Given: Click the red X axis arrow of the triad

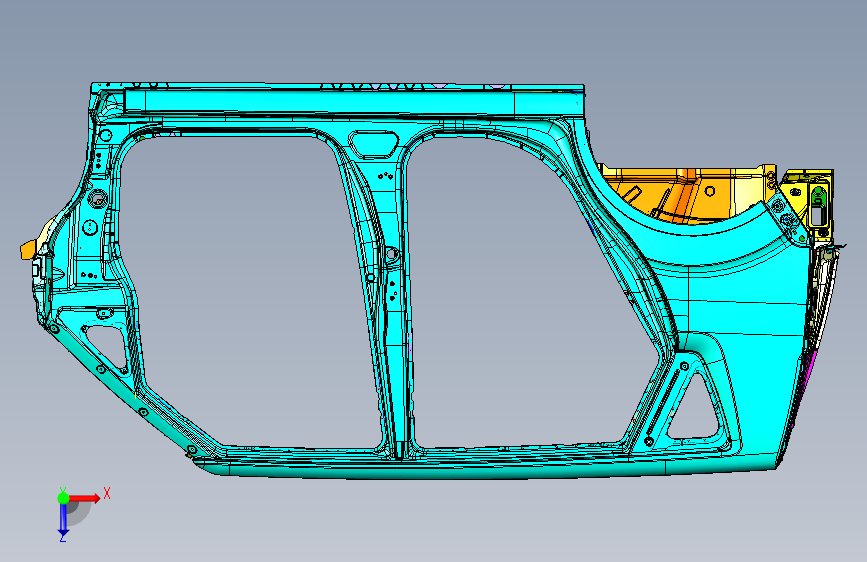Looking at the screenshot, I should pos(84,498).
